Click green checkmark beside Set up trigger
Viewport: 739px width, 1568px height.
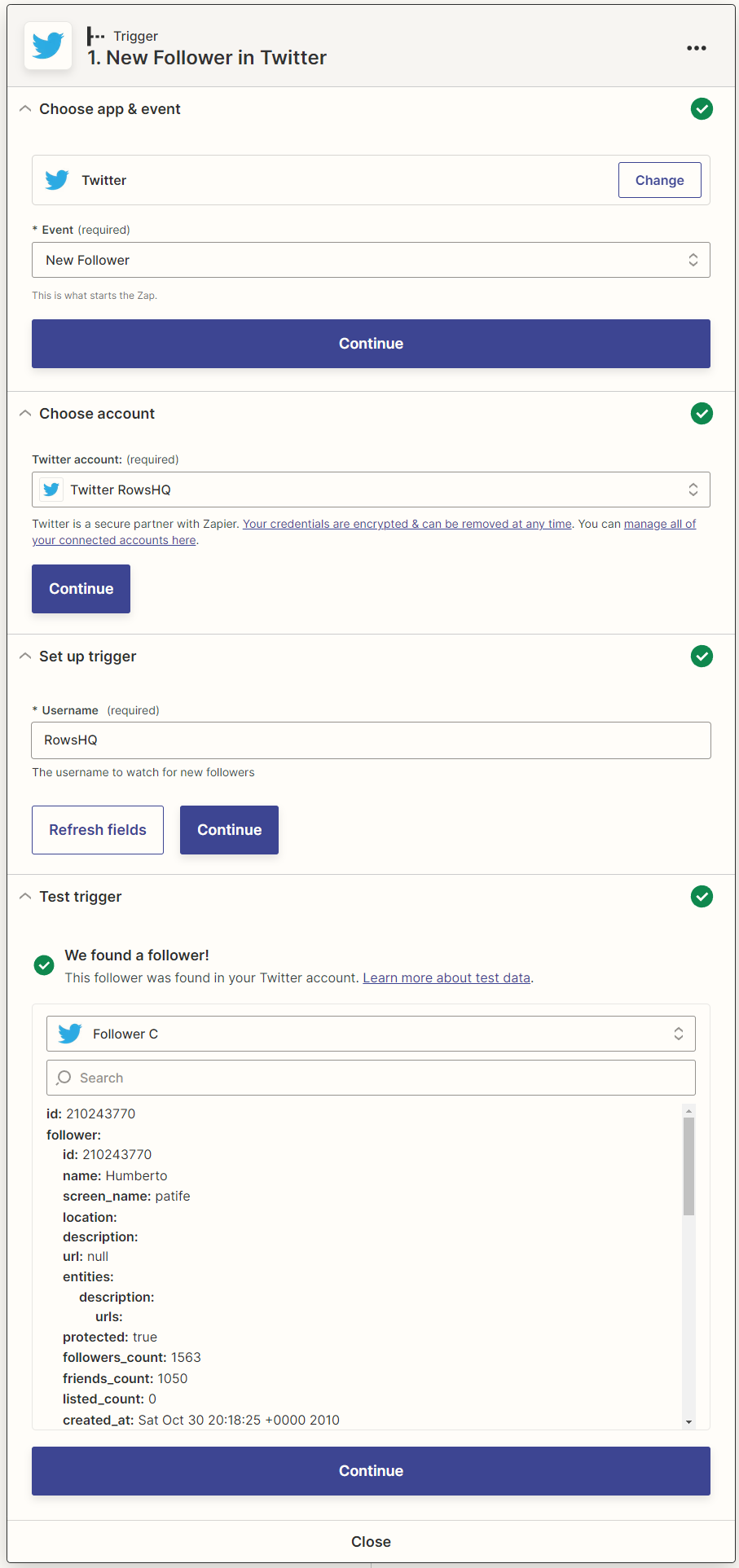[x=702, y=657]
